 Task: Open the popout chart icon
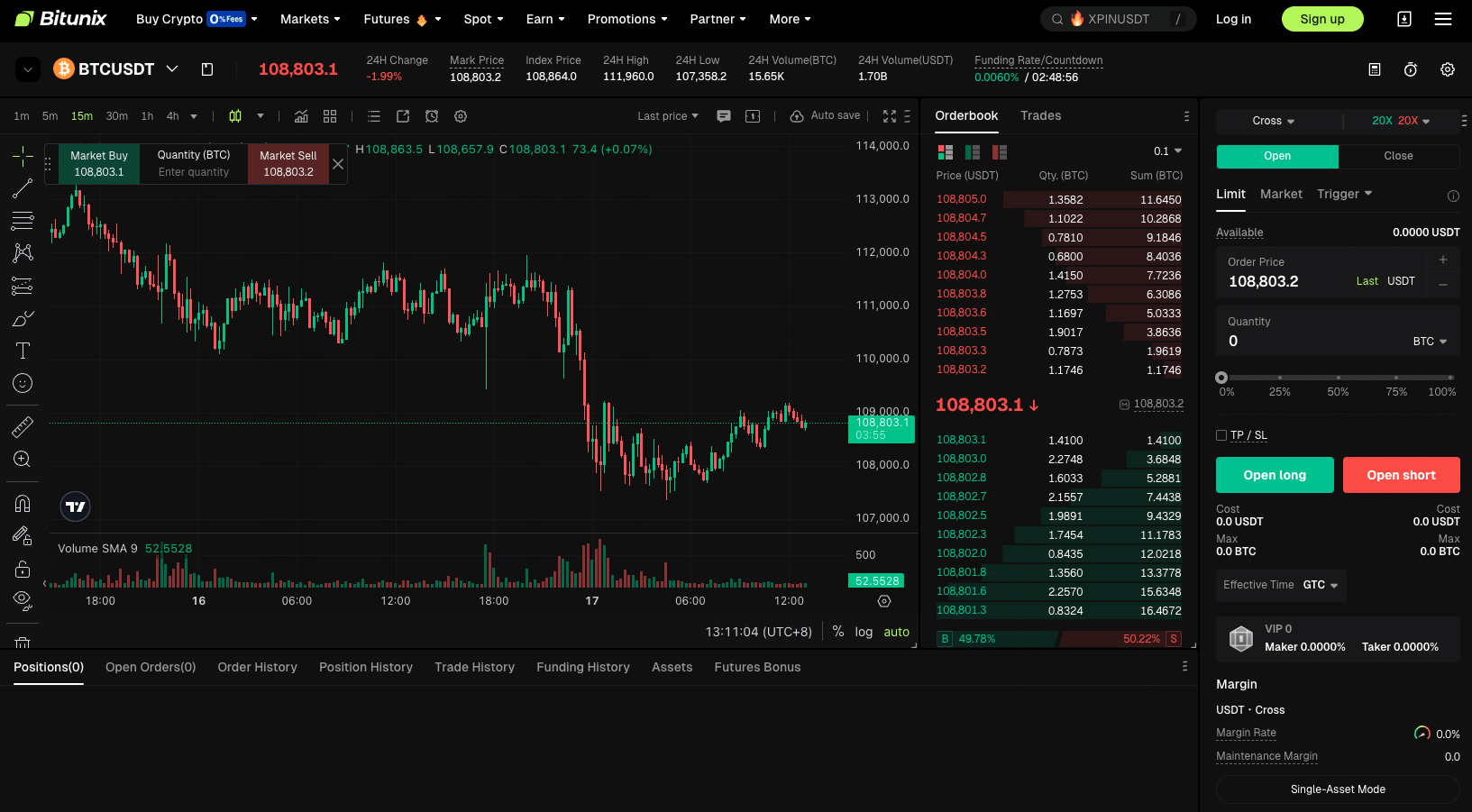click(x=403, y=116)
